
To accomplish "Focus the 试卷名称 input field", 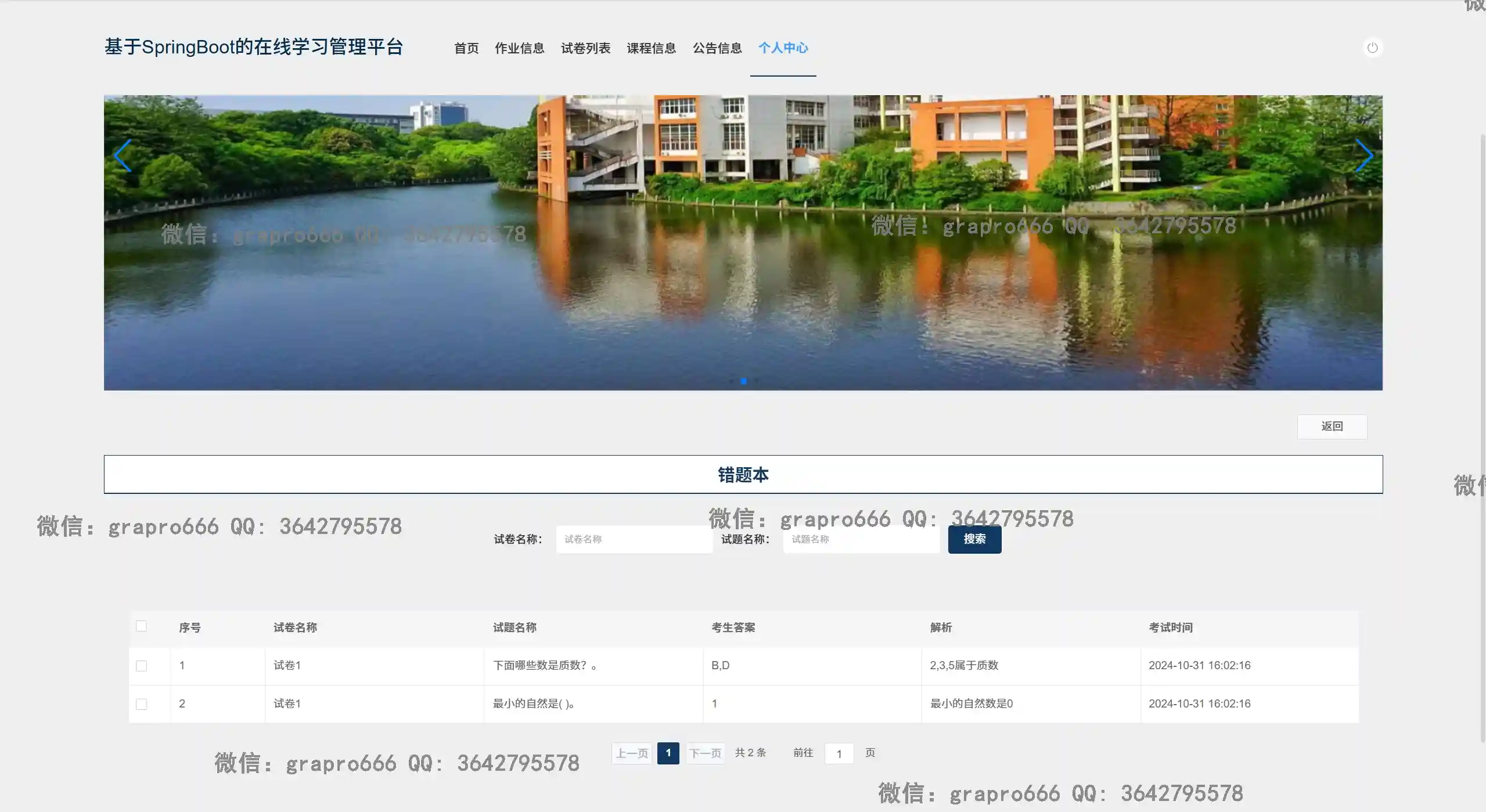I will tap(634, 539).
